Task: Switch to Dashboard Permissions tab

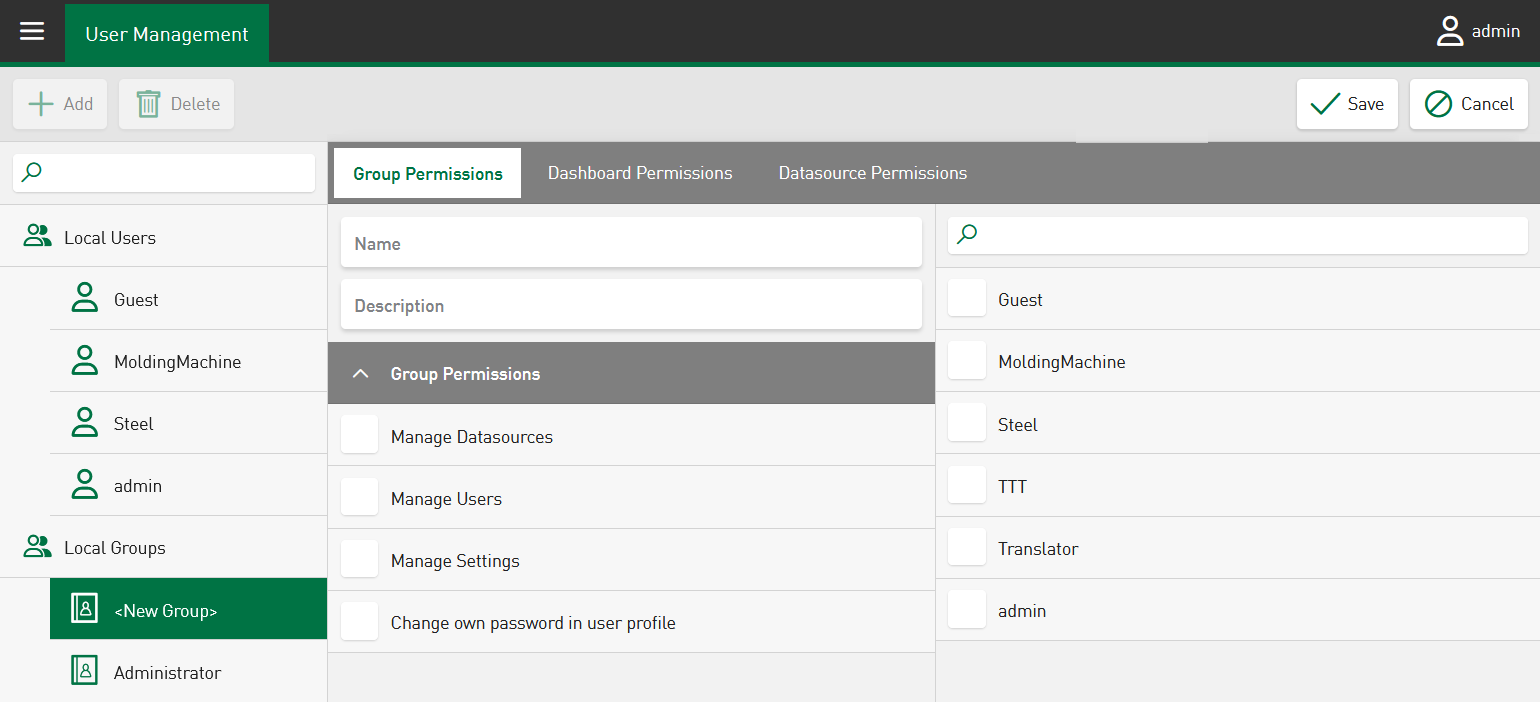Action: tap(640, 173)
